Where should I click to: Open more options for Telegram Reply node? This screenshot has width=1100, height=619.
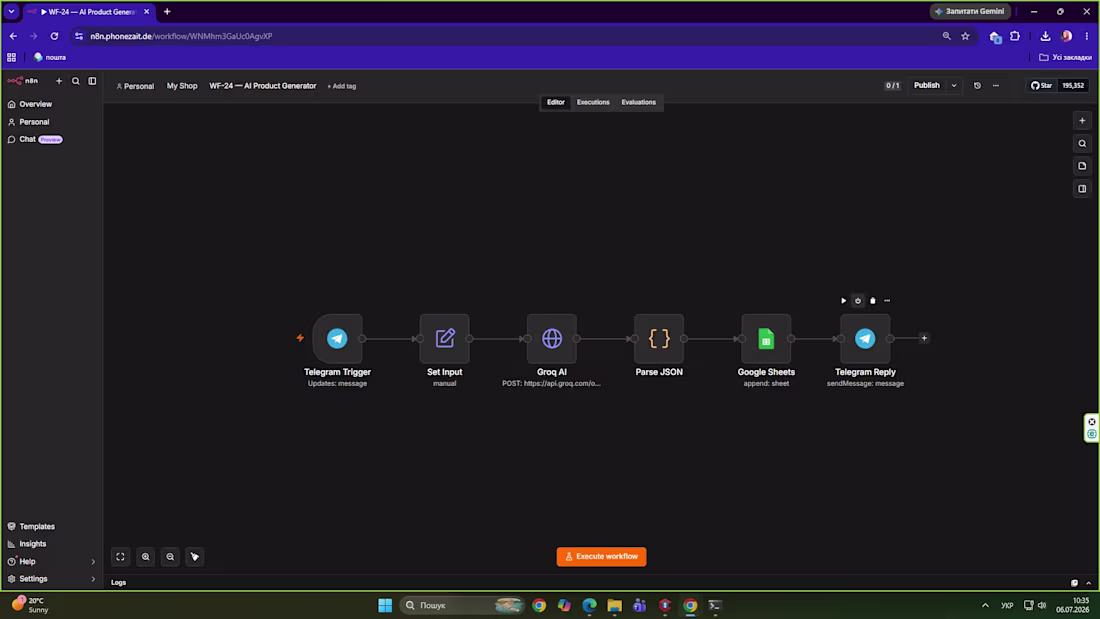coord(887,300)
